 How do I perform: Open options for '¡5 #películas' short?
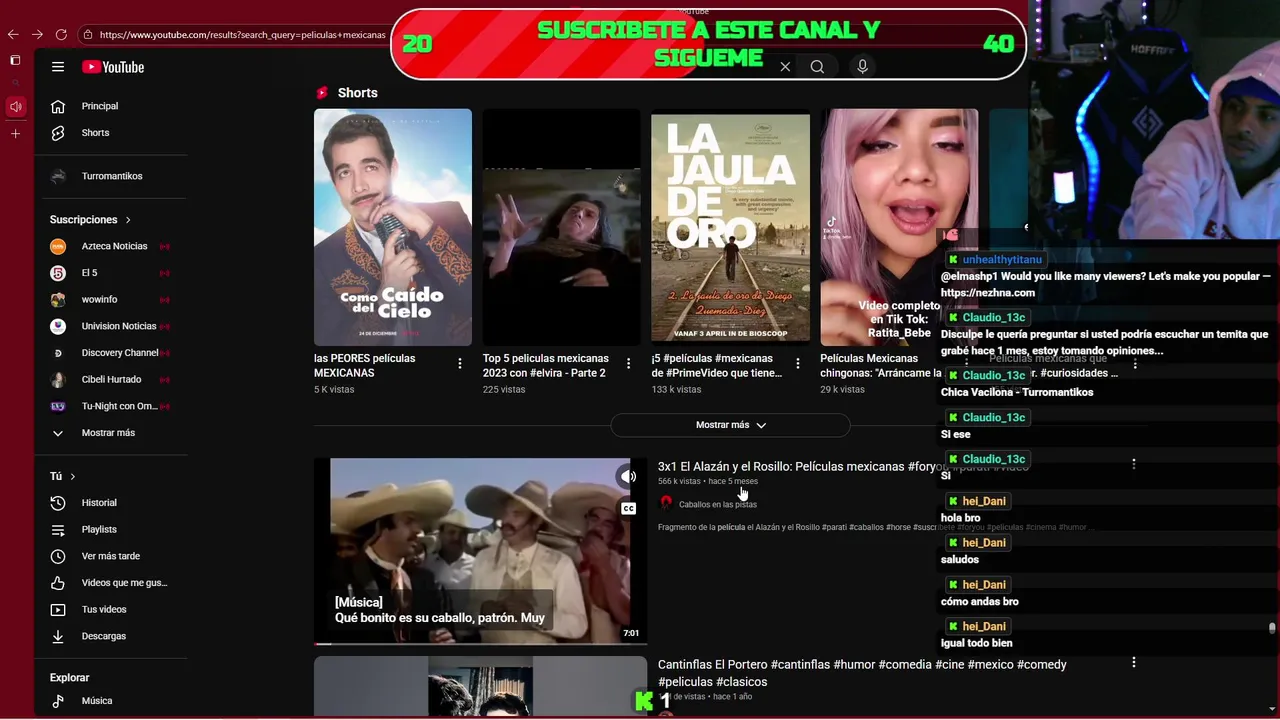click(x=797, y=363)
